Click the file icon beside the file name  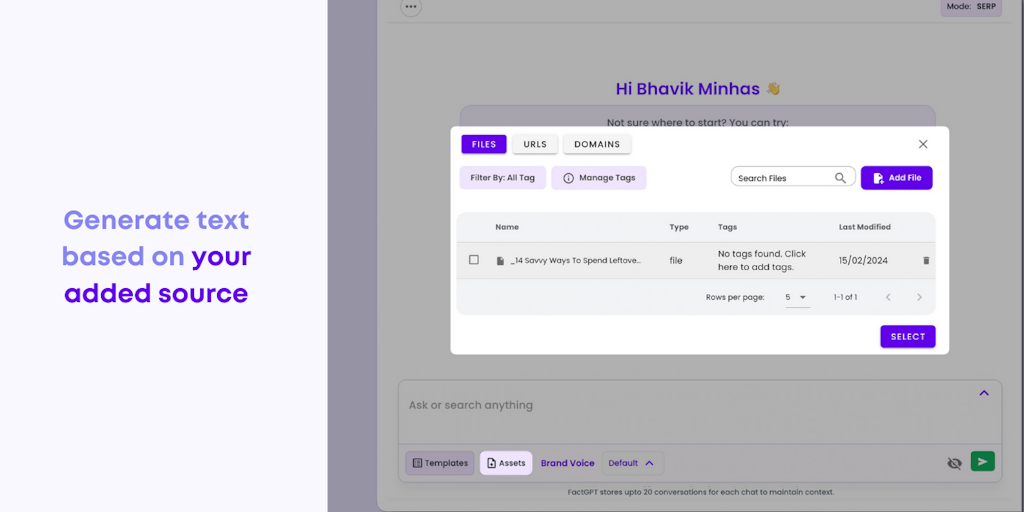pyautogui.click(x=500, y=261)
